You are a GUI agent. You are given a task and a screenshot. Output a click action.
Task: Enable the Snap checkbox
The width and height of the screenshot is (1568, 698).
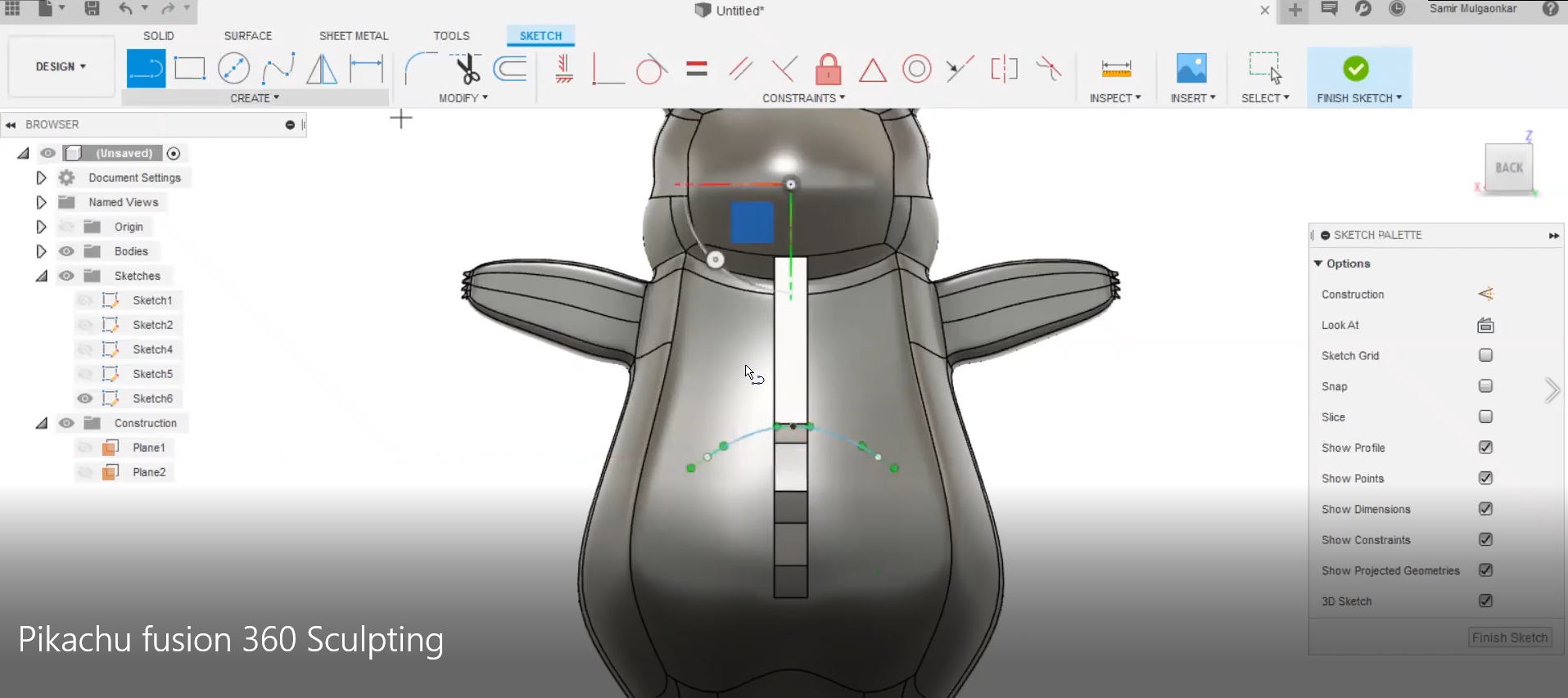[x=1485, y=386]
